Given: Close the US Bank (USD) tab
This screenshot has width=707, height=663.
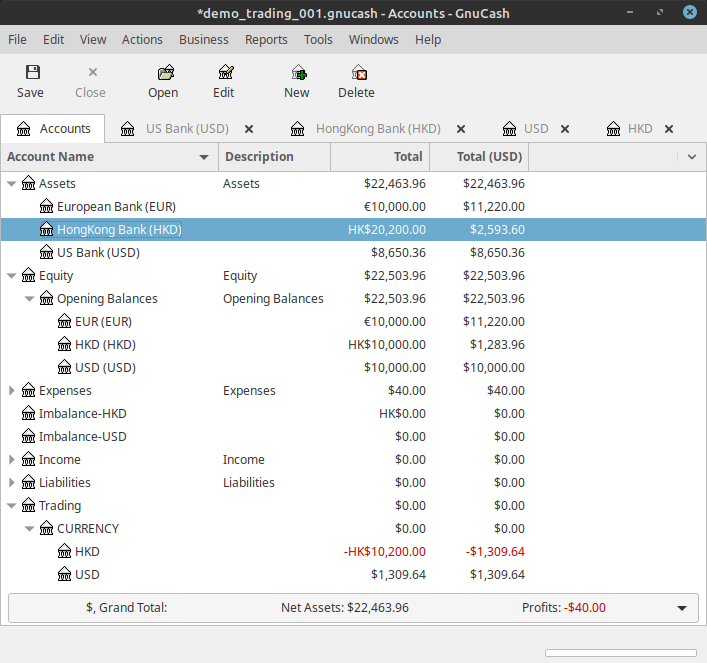Looking at the screenshot, I should coord(249,129).
